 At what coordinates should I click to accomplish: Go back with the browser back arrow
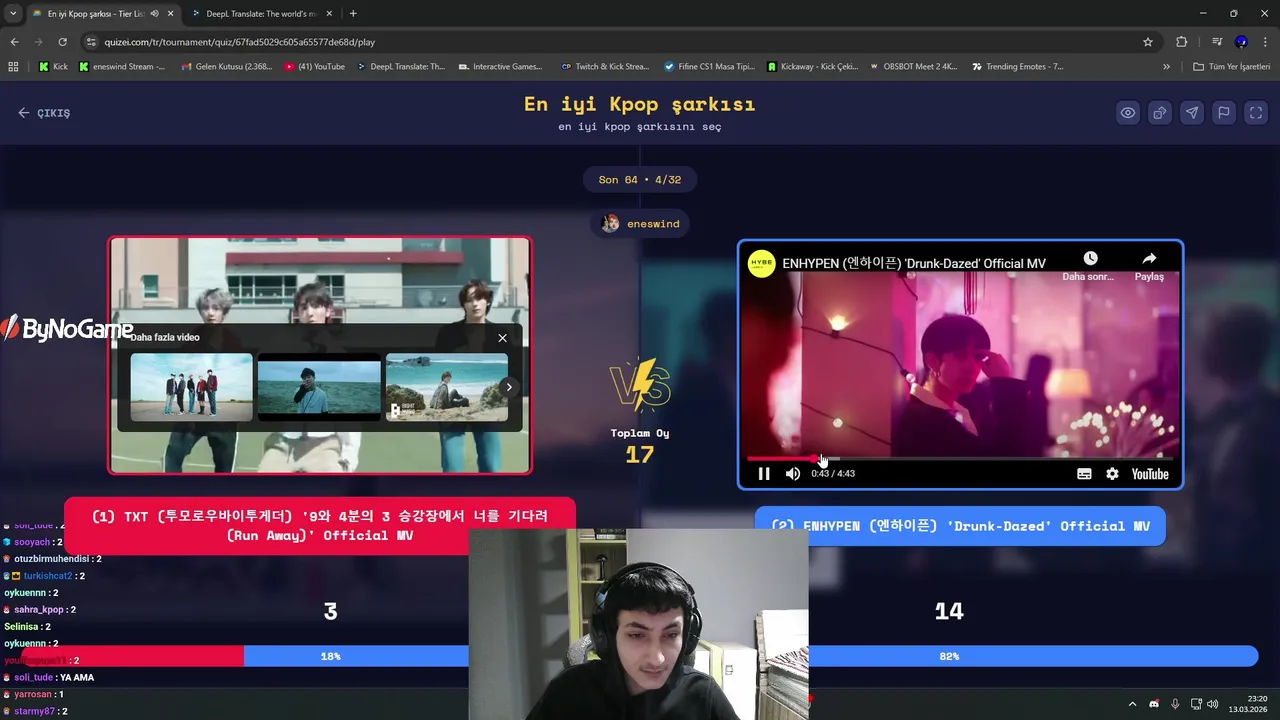click(14, 42)
